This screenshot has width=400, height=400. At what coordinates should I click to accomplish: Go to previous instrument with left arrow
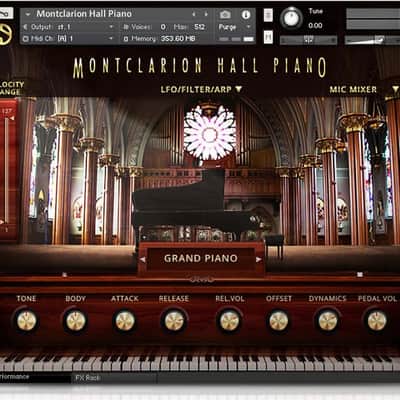194,14
